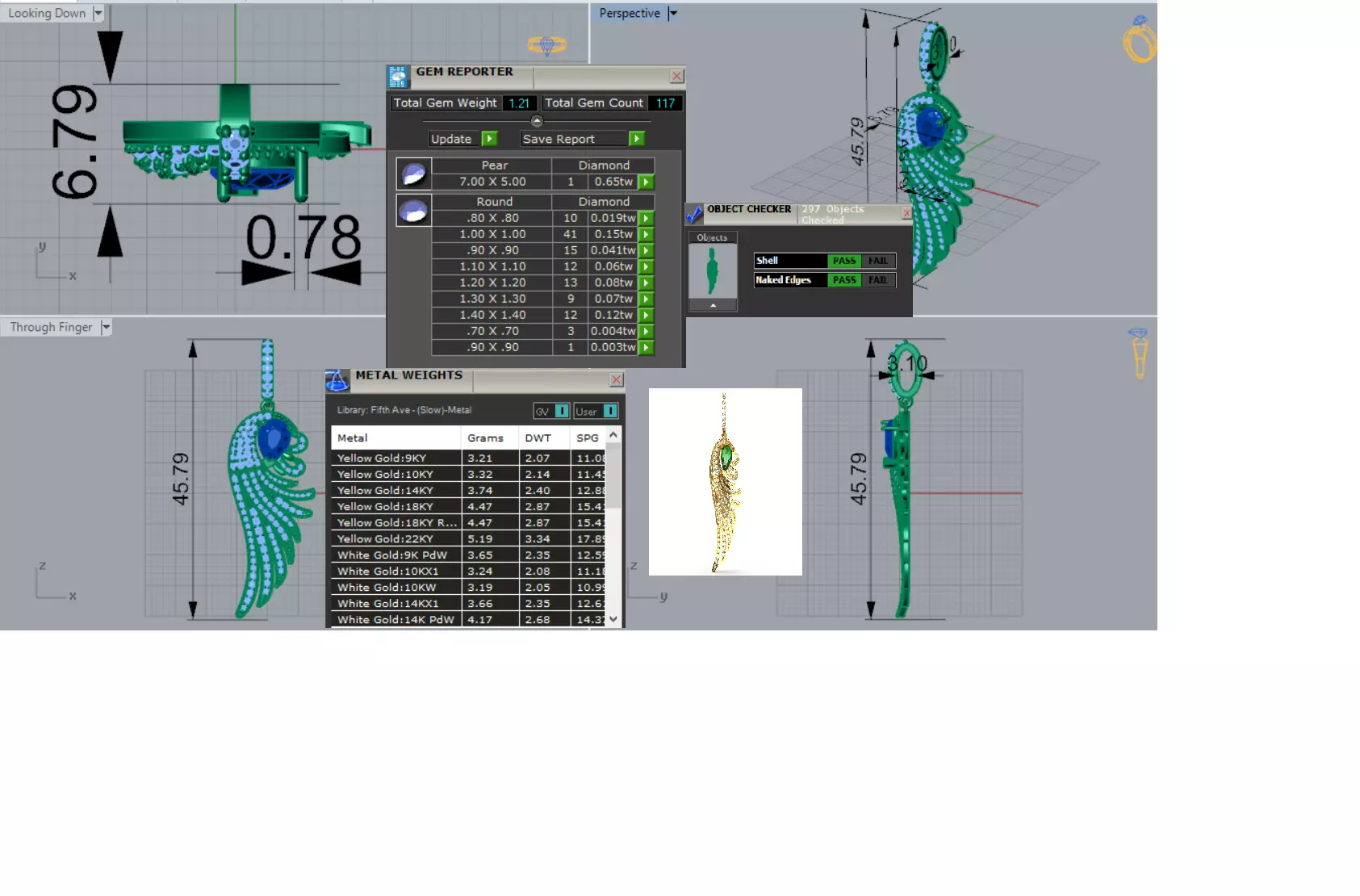Click the rendered gold pendant preview image
Viewport: 1360px width, 896px height.
click(725, 482)
